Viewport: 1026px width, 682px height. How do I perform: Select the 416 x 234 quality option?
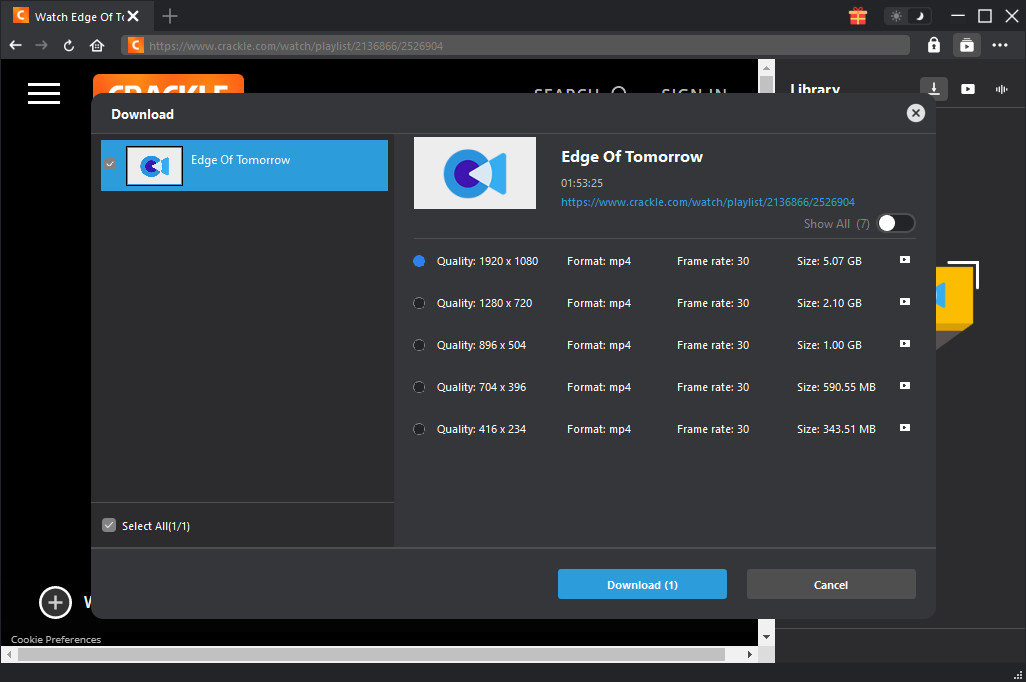419,429
